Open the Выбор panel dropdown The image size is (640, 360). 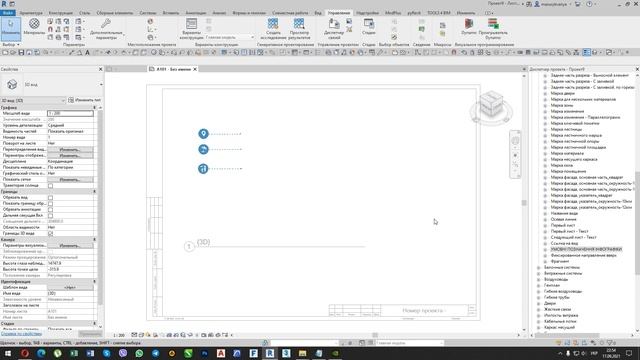[11, 44]
